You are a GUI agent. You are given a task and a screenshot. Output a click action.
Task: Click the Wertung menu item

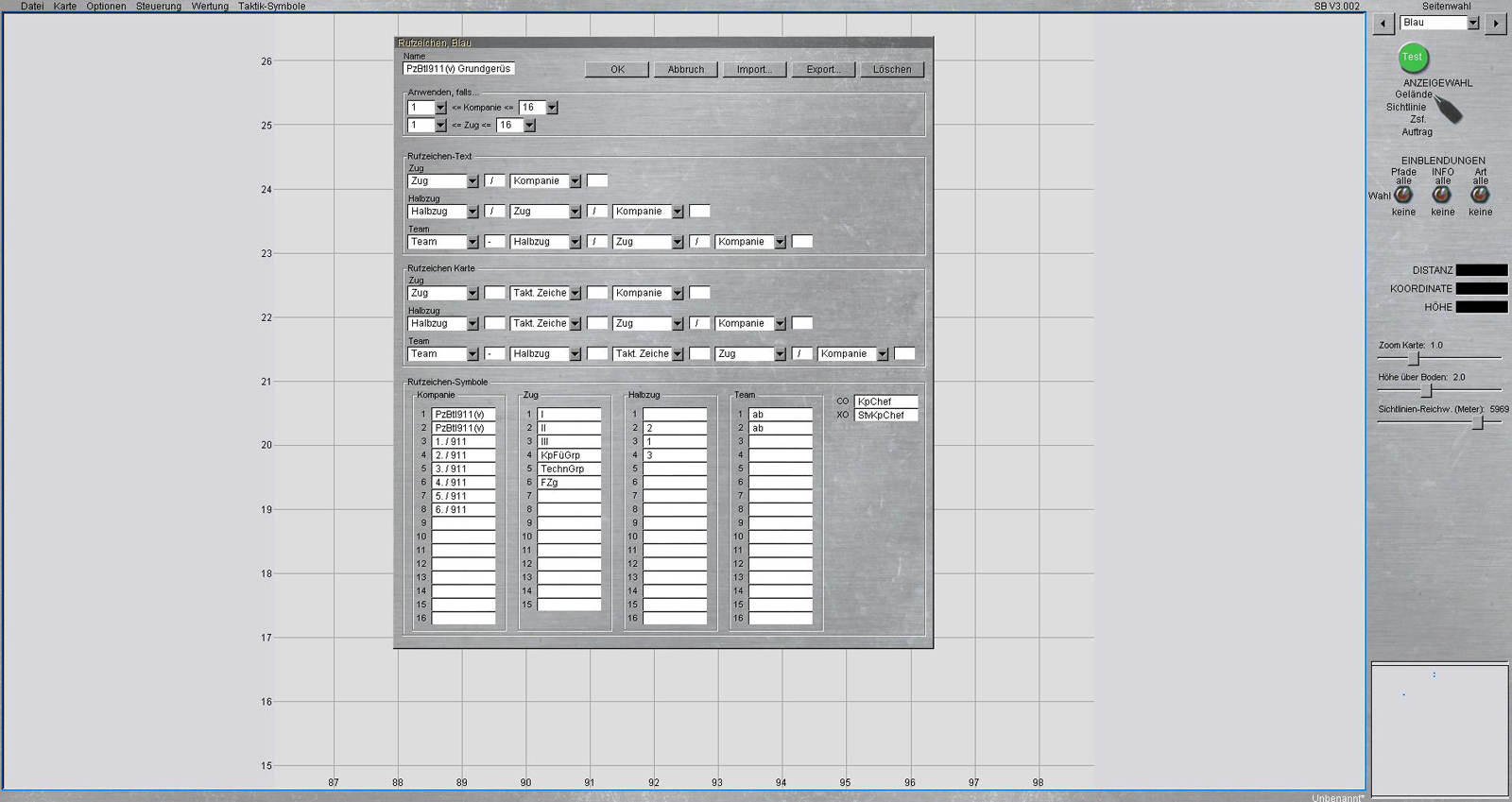210,7
